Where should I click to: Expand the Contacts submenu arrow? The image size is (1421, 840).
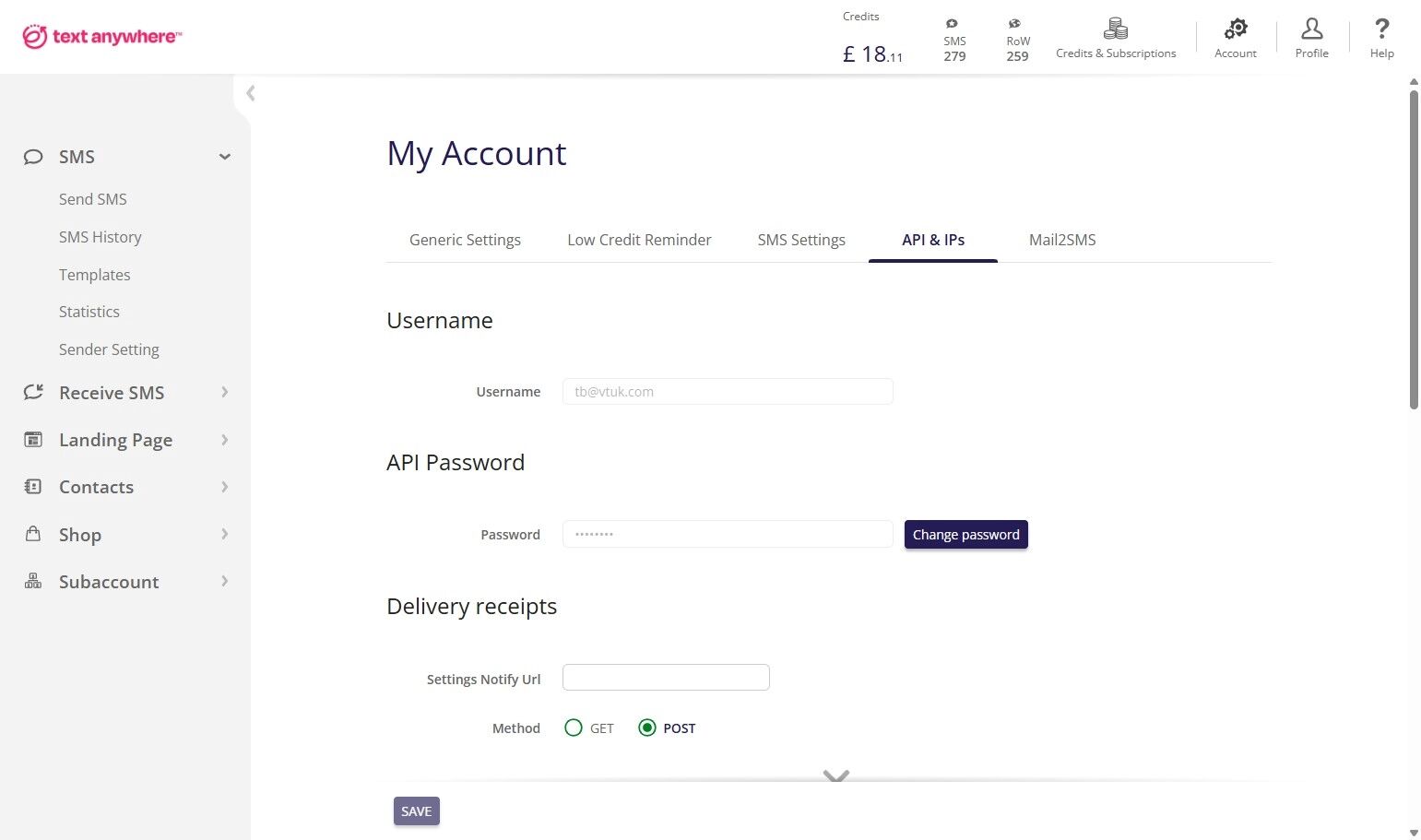224,487
